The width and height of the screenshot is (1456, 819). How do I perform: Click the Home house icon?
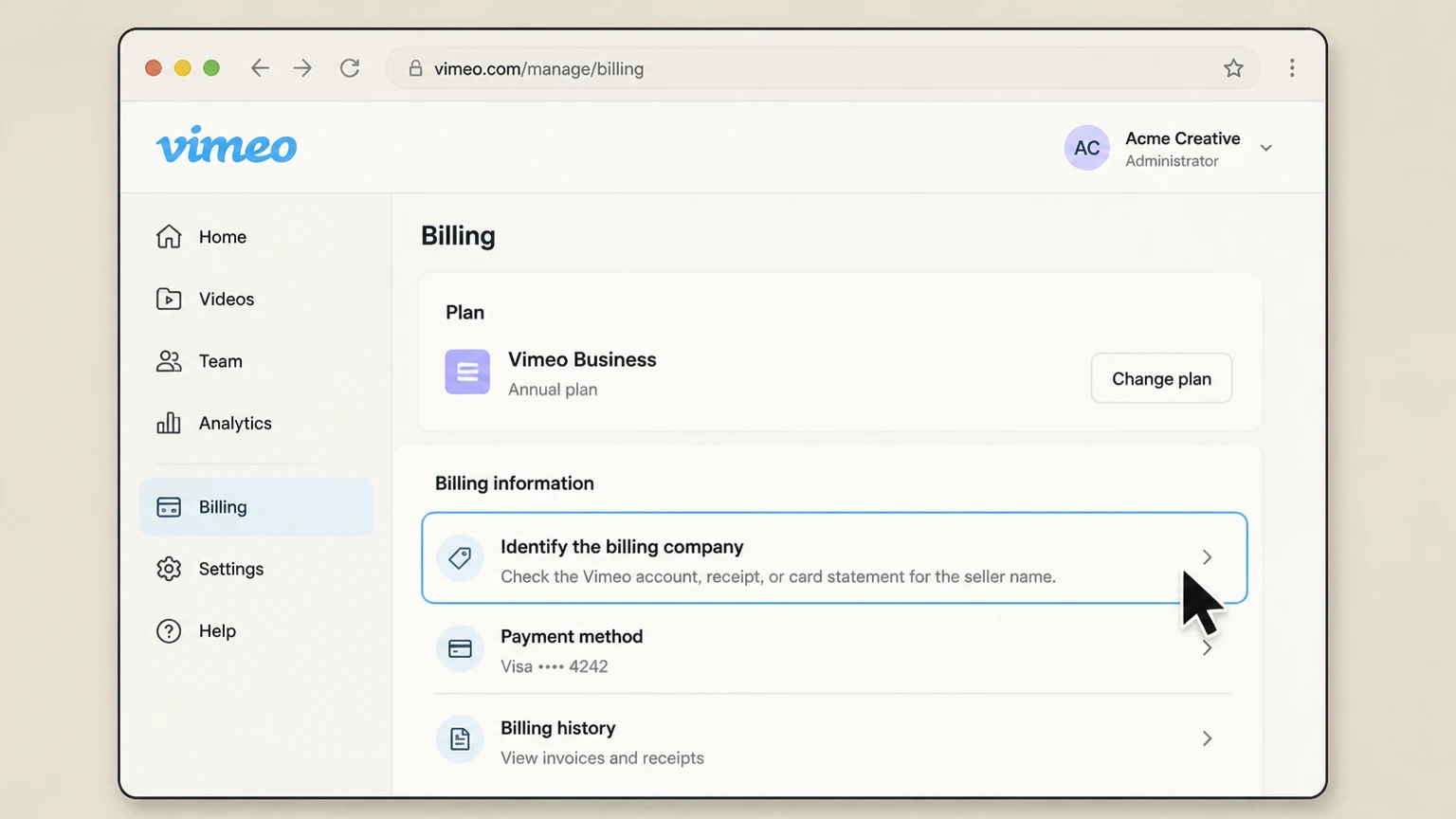point(169,236)
